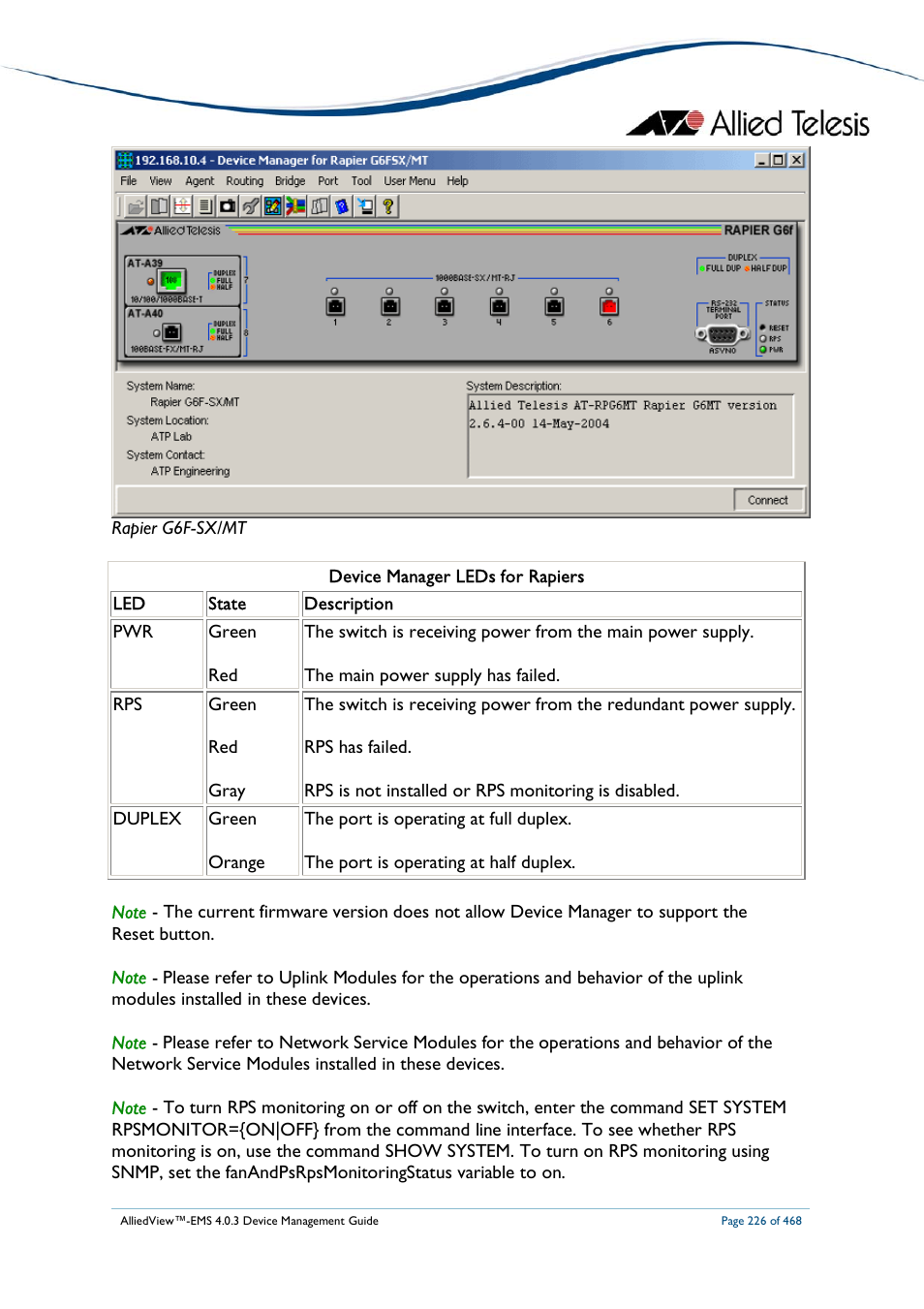This screenshot has height=1309, width=924.
Task: Click the RS-232 terminal port connector
Action: pos(723,334)
